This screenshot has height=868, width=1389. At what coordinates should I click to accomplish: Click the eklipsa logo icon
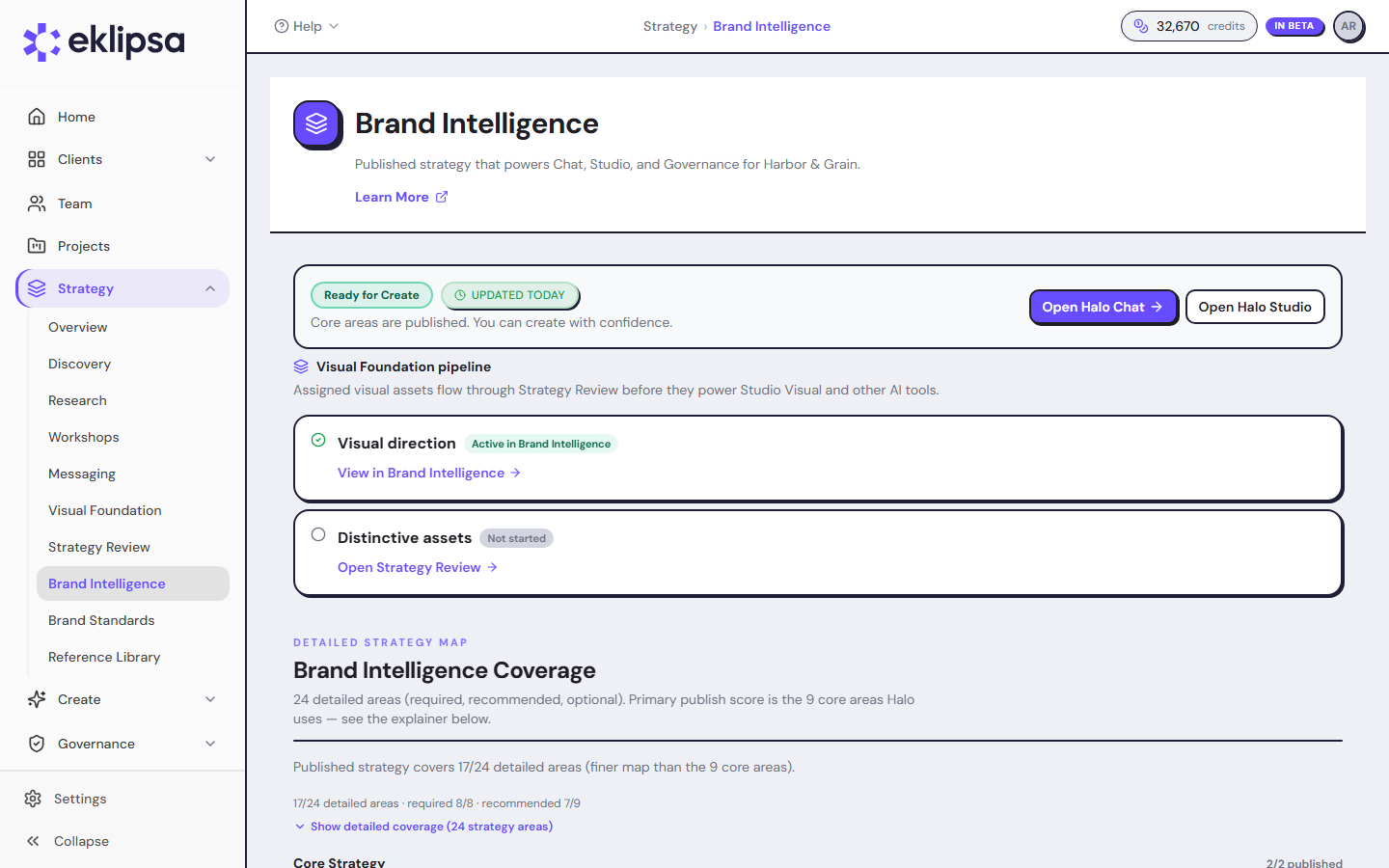(x=41, y=41)
